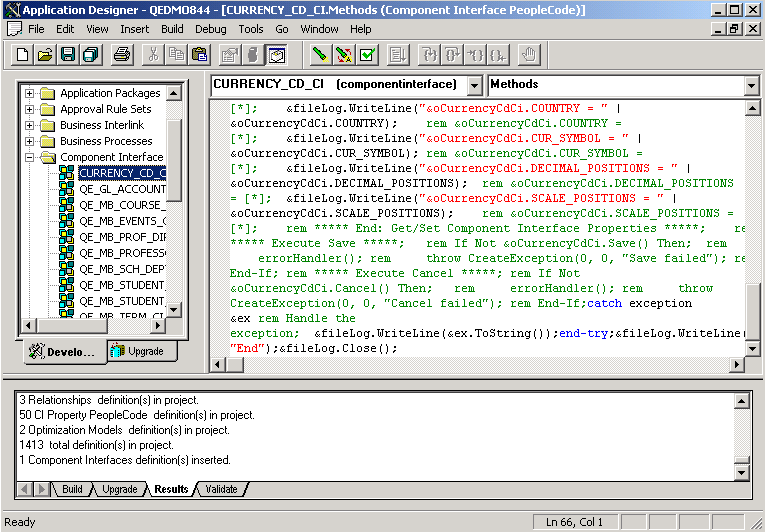The height and width of the screenshot is (532, 765).
Task: Click the code editor scroll-right arrow
Action: click(737, 364)
